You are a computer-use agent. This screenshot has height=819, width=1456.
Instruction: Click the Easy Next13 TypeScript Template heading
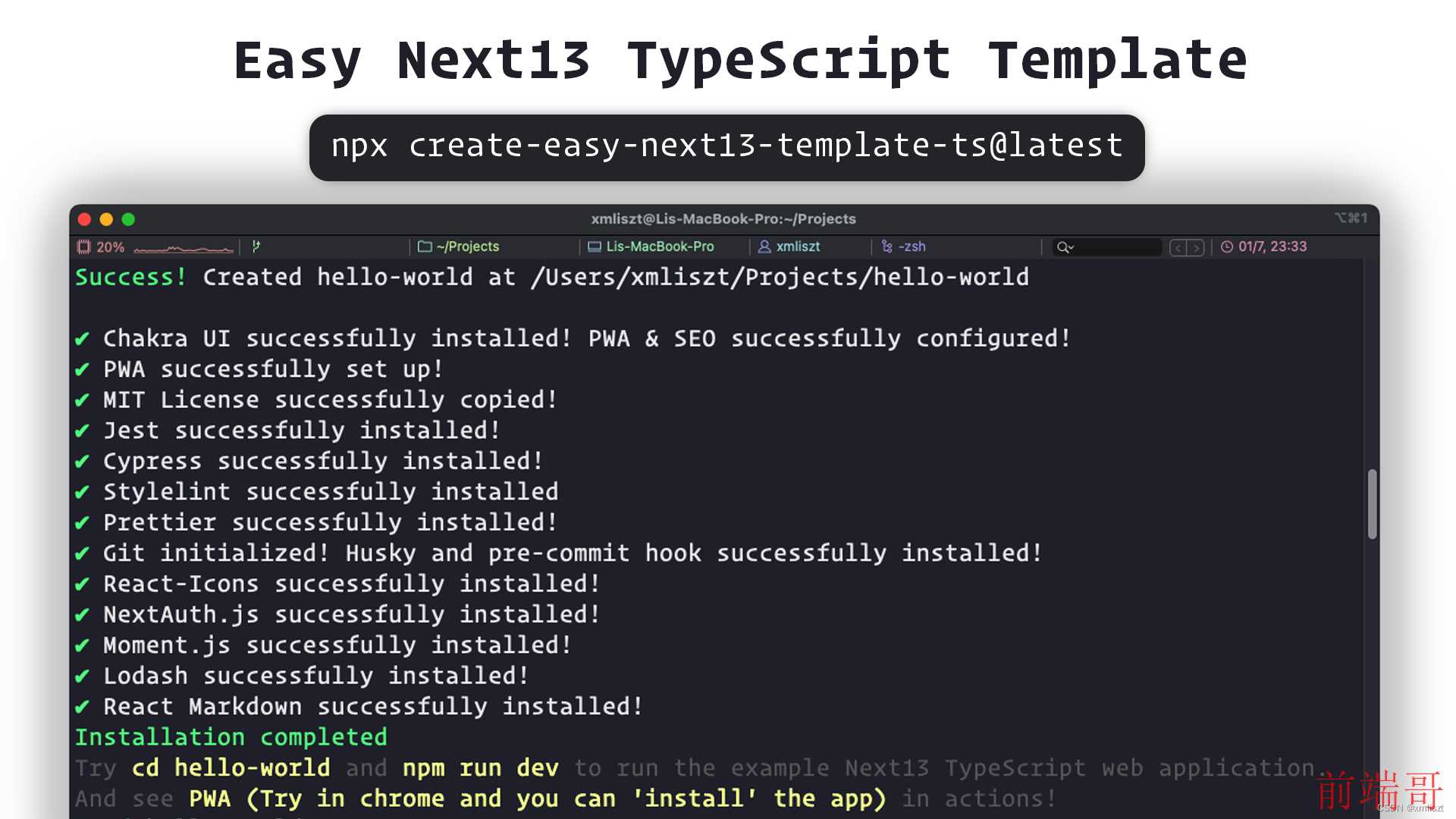741,61
